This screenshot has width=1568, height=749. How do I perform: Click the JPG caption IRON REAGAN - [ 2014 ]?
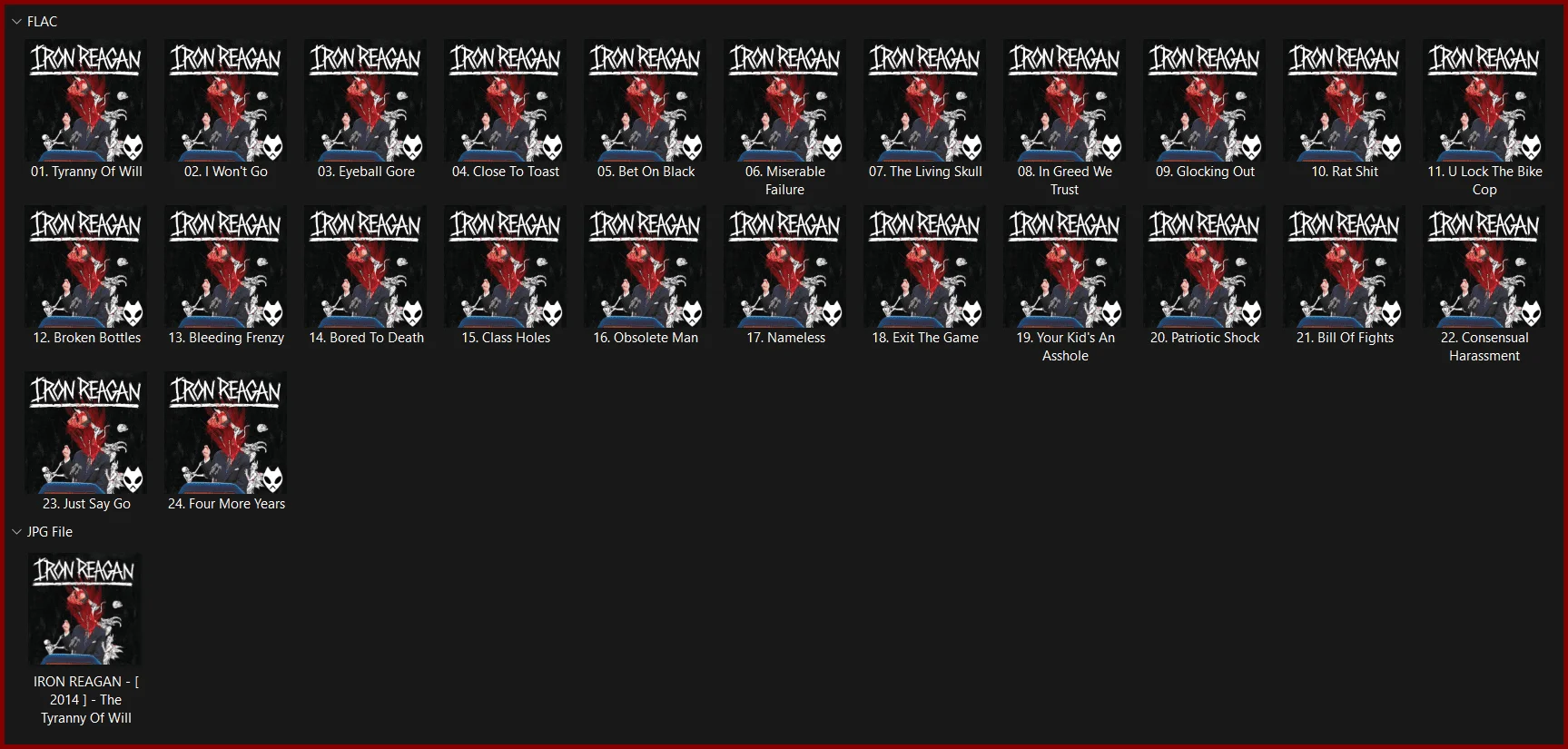86,691
